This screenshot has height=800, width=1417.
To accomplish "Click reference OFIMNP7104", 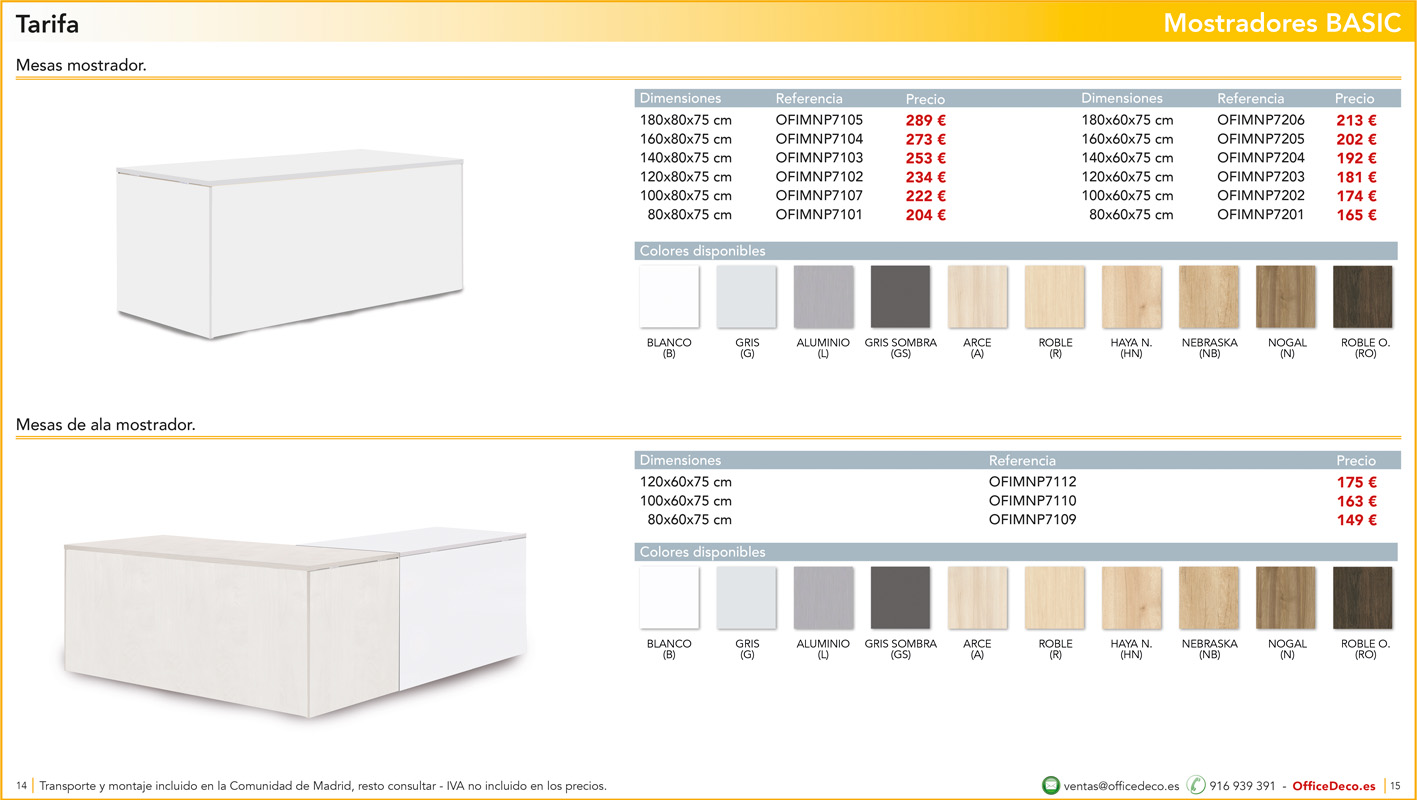I will click(x=819, y=139).
